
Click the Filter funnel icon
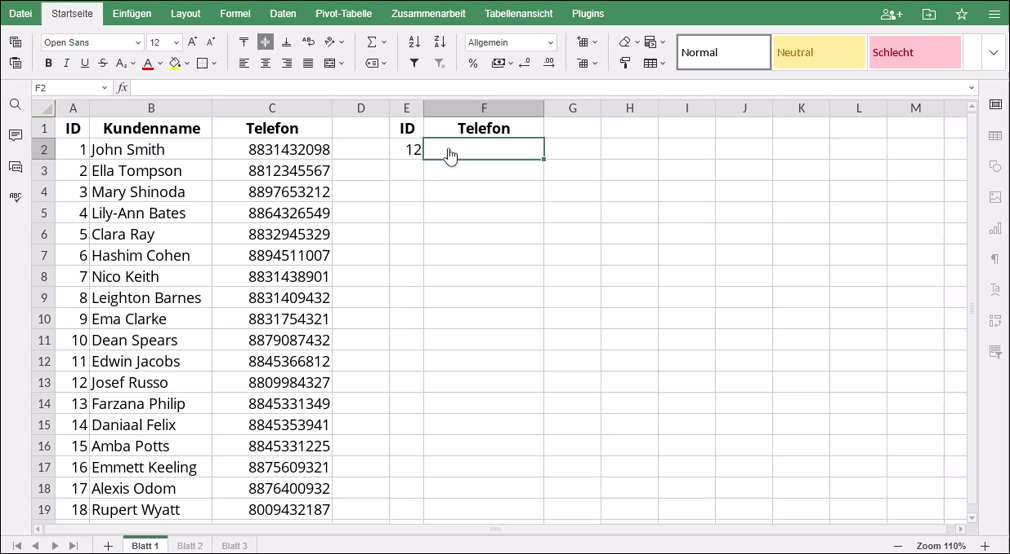pos(414,63)
